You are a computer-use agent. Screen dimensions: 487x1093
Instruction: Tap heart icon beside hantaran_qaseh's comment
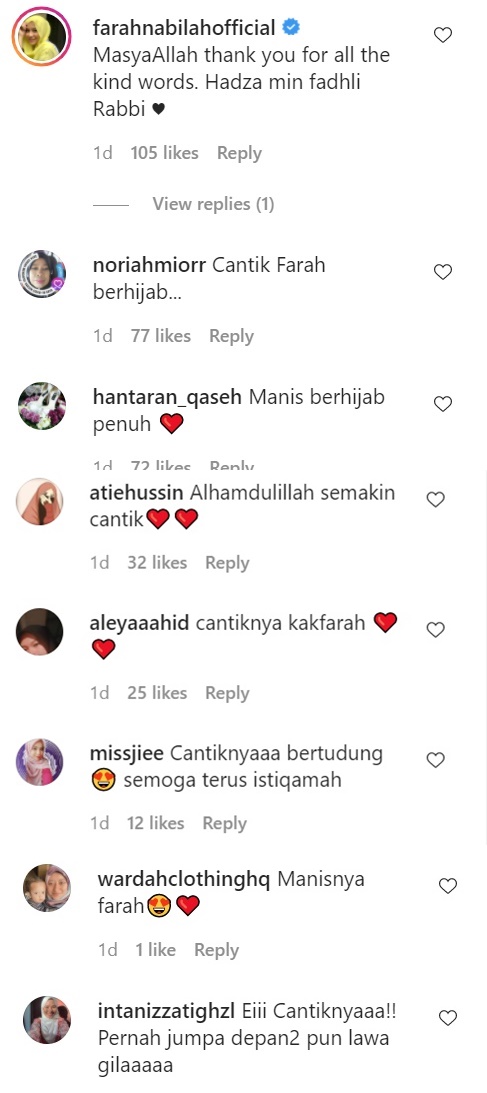tap(443, 404)
